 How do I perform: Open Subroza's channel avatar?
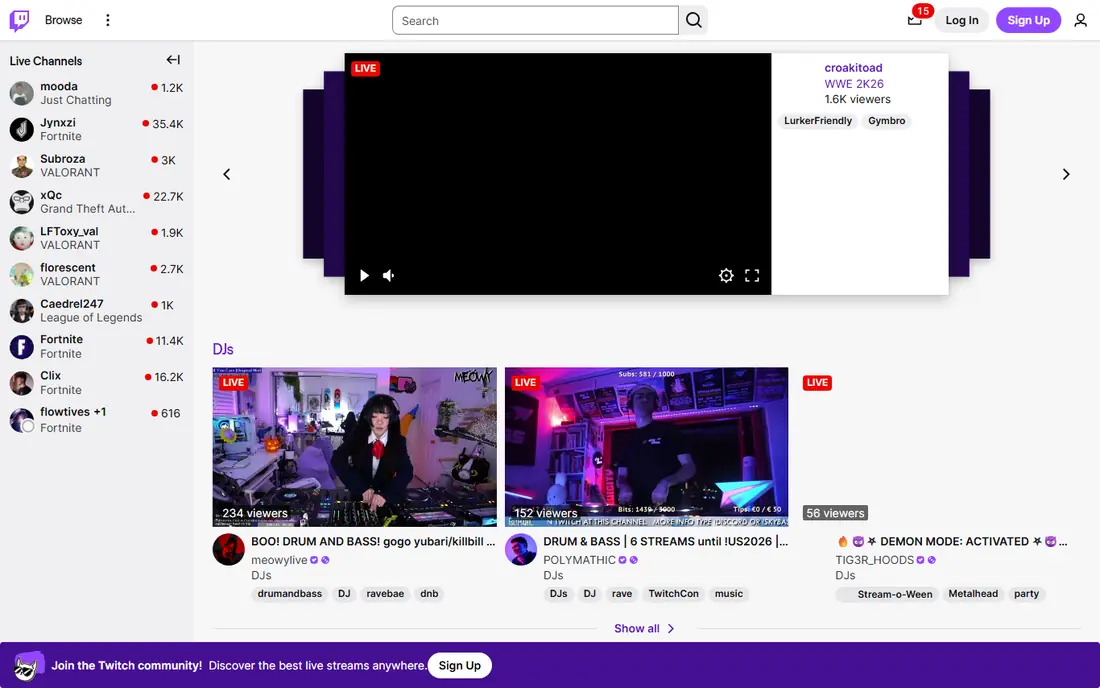click(x=22, y=166)
